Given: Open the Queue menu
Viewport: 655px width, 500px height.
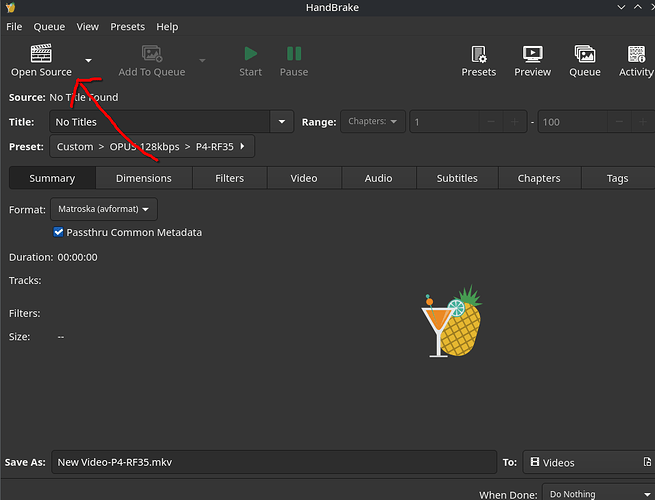Looking at the screenshot, I should [49, 27].
